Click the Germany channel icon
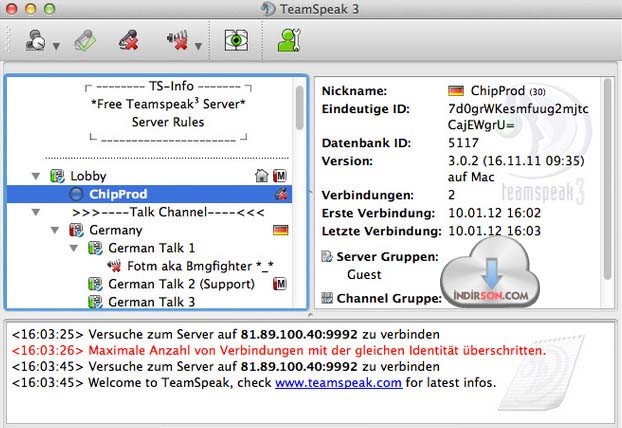 (76, 230)
